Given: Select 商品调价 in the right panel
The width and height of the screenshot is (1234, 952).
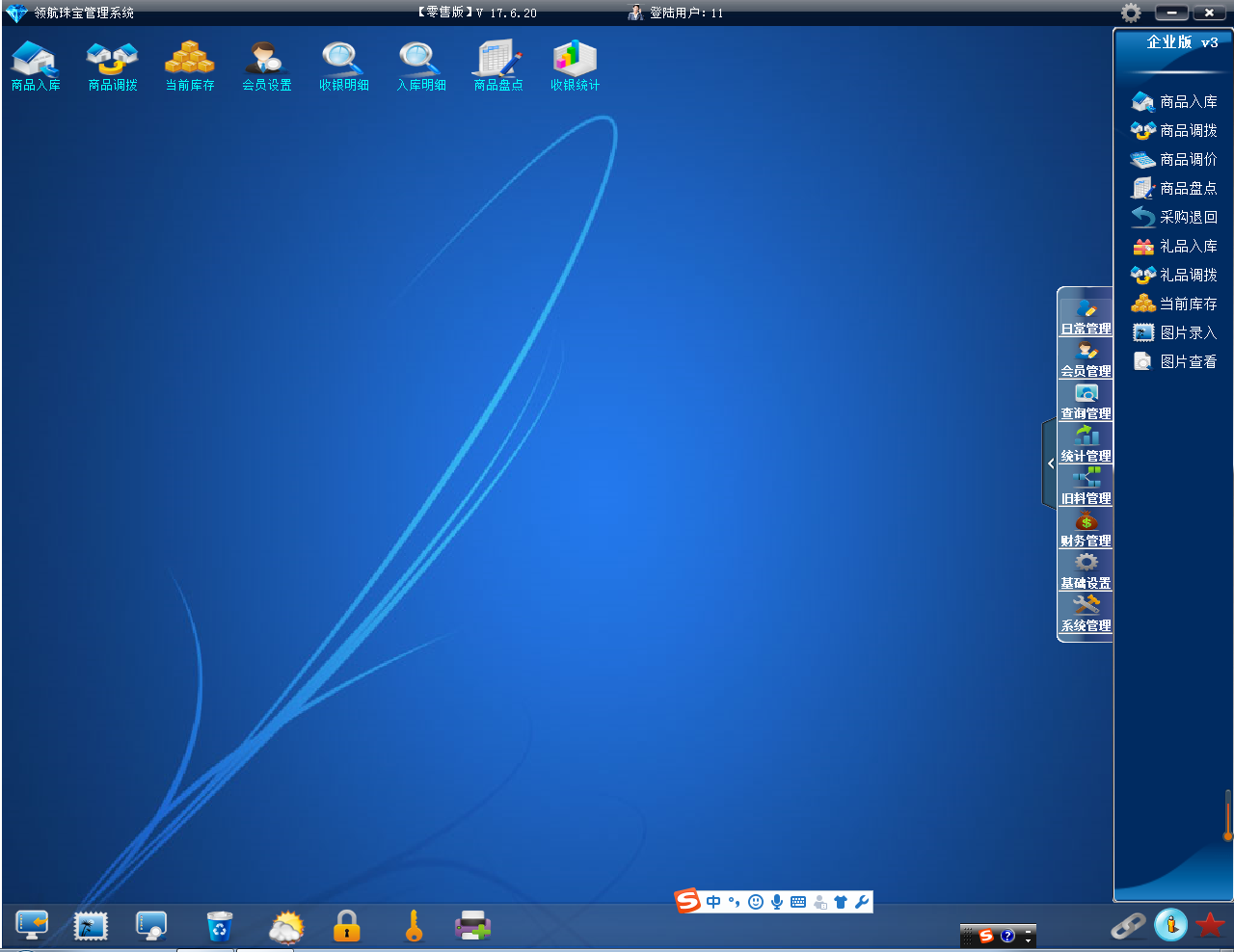Looking at the screenshot, I should point(1174,159).
